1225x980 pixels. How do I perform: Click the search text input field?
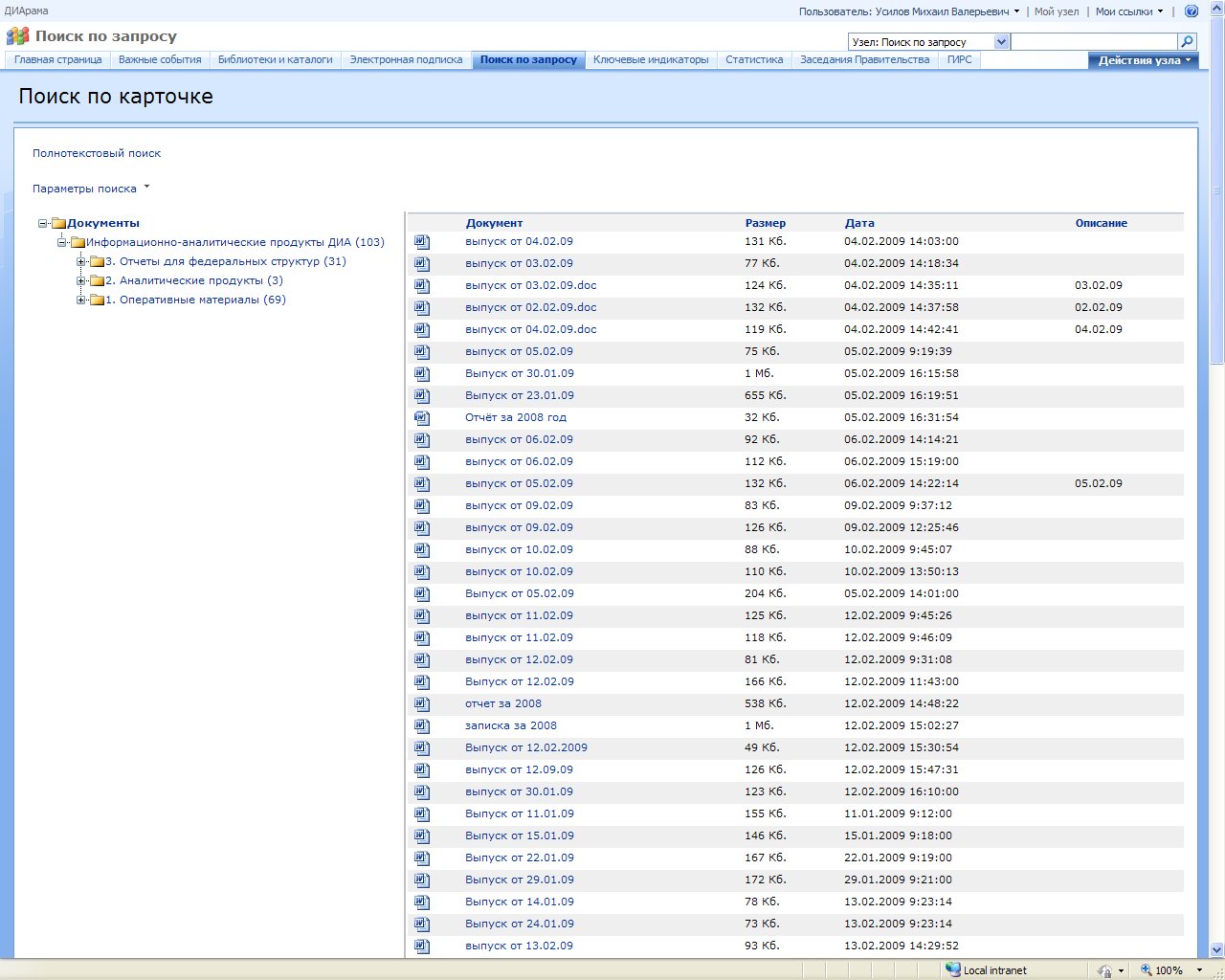tap(1093, 42)
